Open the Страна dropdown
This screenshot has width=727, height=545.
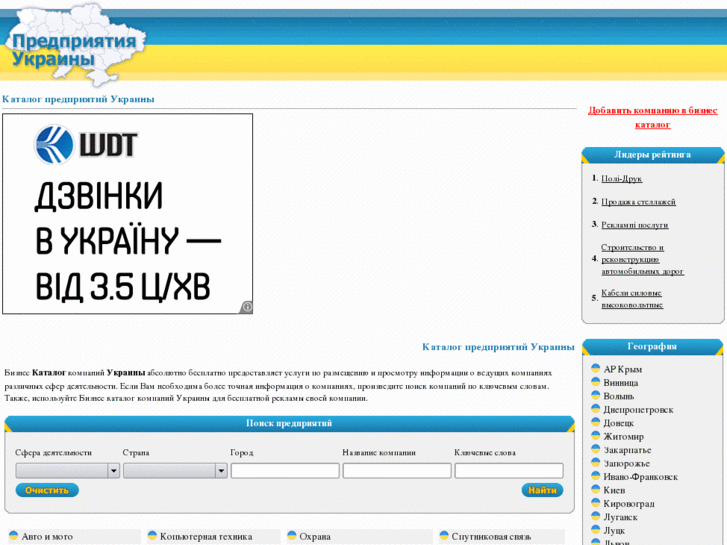click(x=175, y=471)
